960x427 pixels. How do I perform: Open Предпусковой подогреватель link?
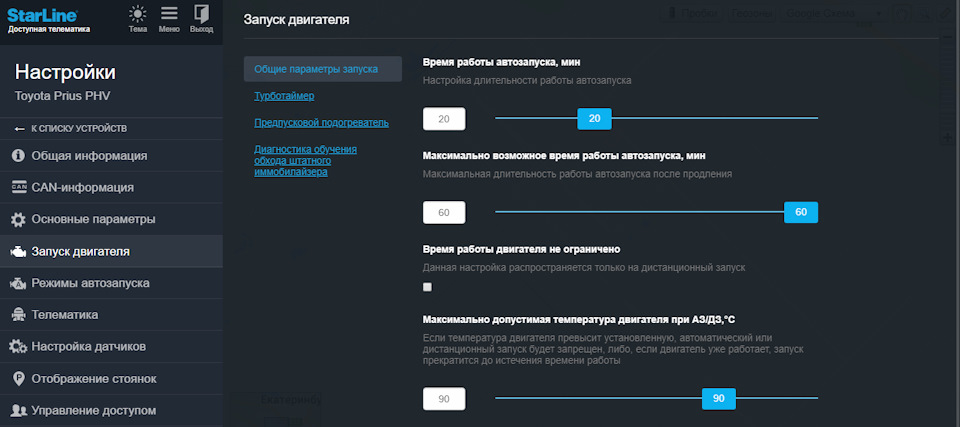click(321, 123)
